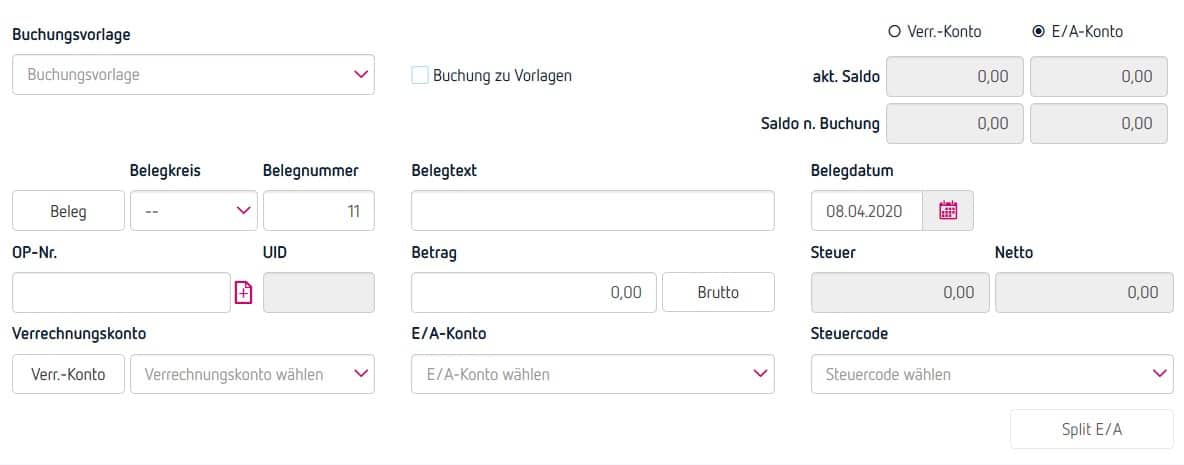
Task: Select the Verr.-Konto radio button
Action: (895, 32)
